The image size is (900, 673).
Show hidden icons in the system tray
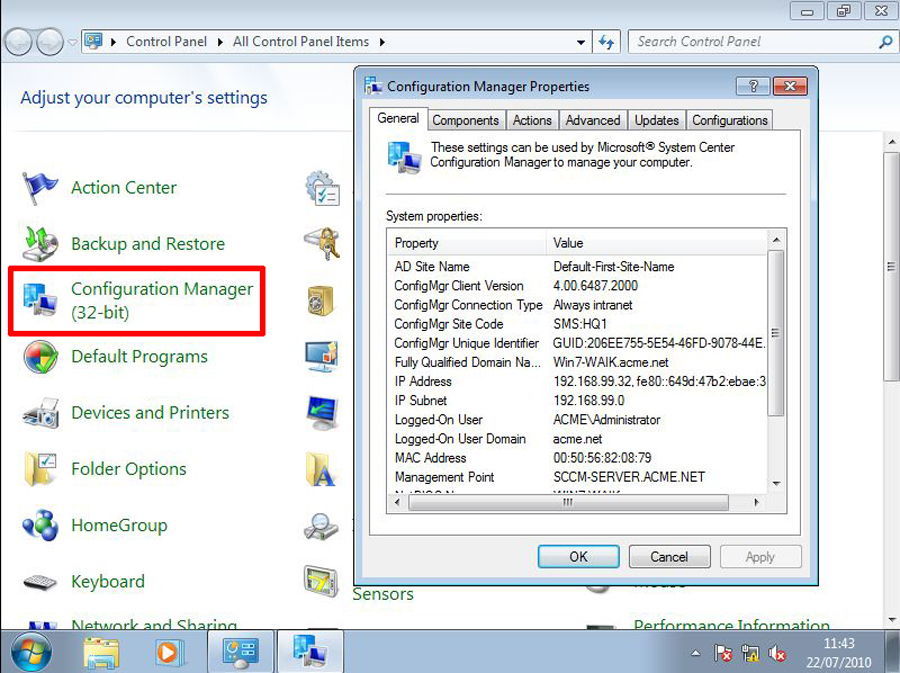pyautogui.click(x=695, y=653)
